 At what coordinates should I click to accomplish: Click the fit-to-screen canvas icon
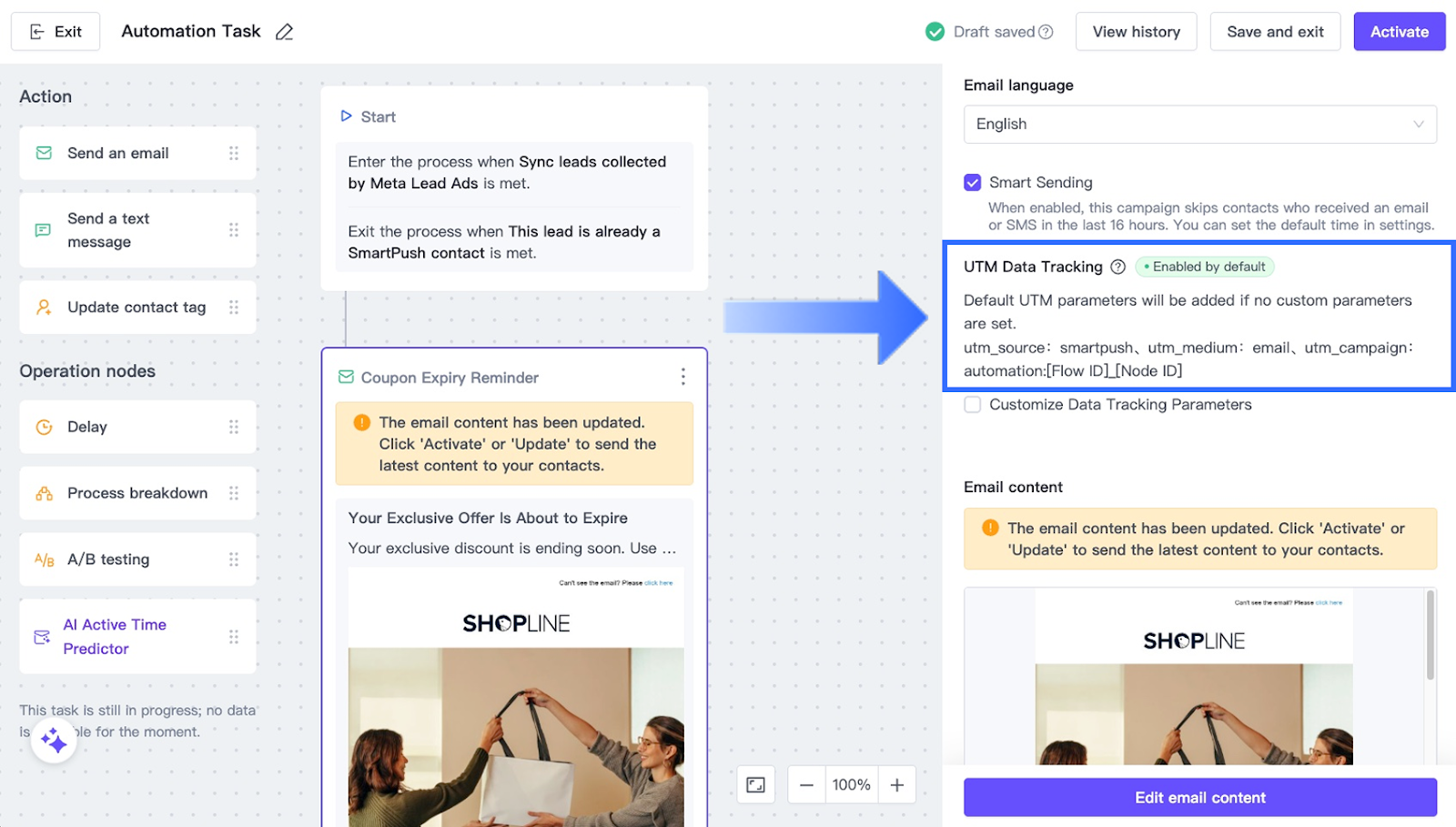[755, 784]
